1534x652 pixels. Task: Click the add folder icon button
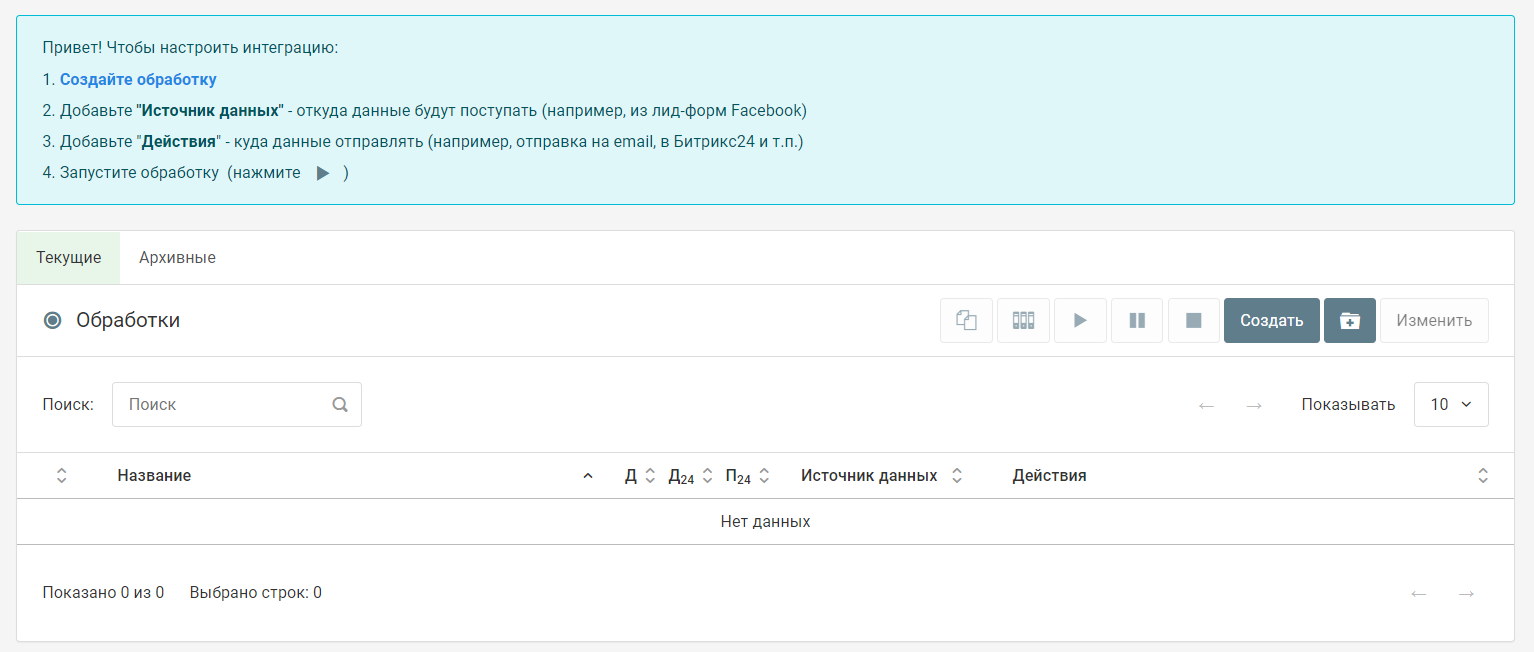coord(1350,320)
